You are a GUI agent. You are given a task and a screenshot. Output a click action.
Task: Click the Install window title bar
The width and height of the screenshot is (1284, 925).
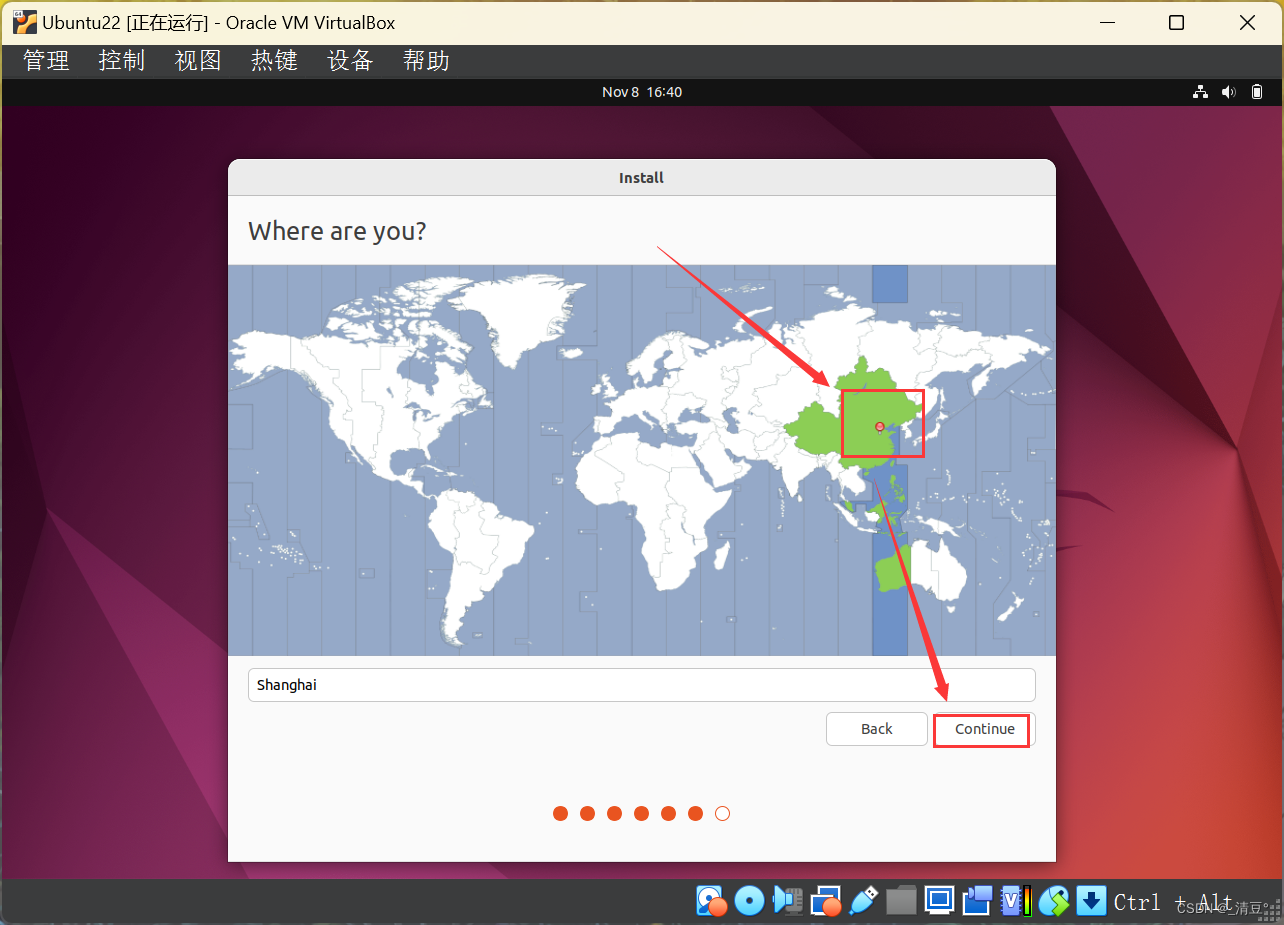click(x=642, y=178)
